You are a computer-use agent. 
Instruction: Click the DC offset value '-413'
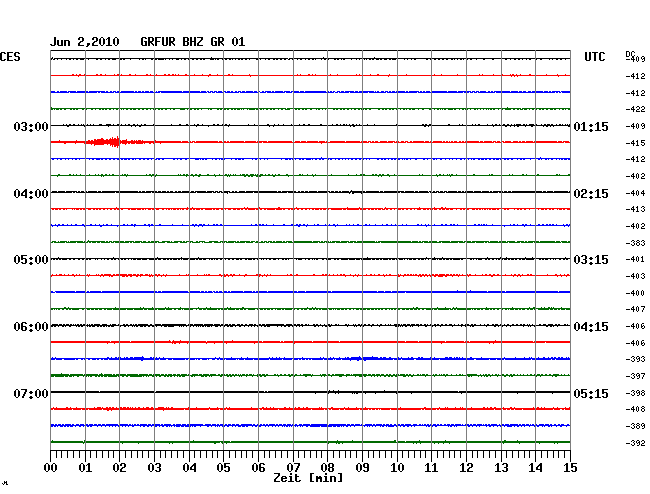click(635, 209)
